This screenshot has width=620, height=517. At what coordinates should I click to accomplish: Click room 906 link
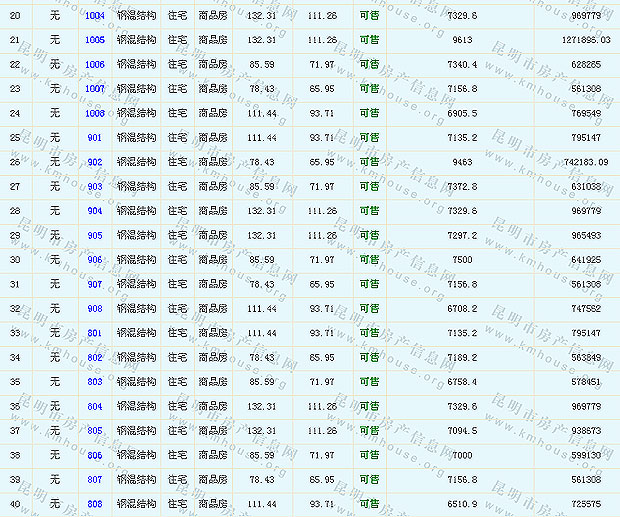point(95,260)
